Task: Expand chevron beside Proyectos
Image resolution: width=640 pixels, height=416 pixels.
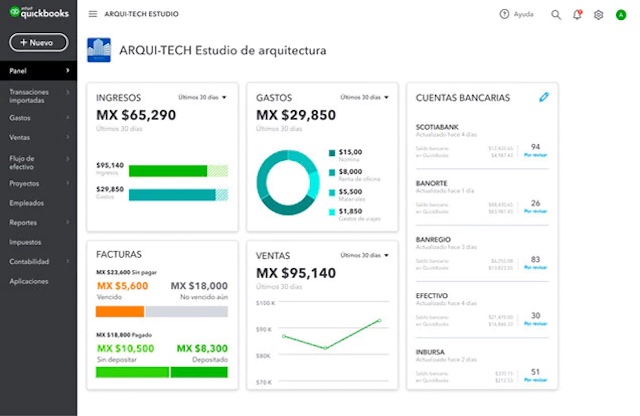Action: (68, 183)
